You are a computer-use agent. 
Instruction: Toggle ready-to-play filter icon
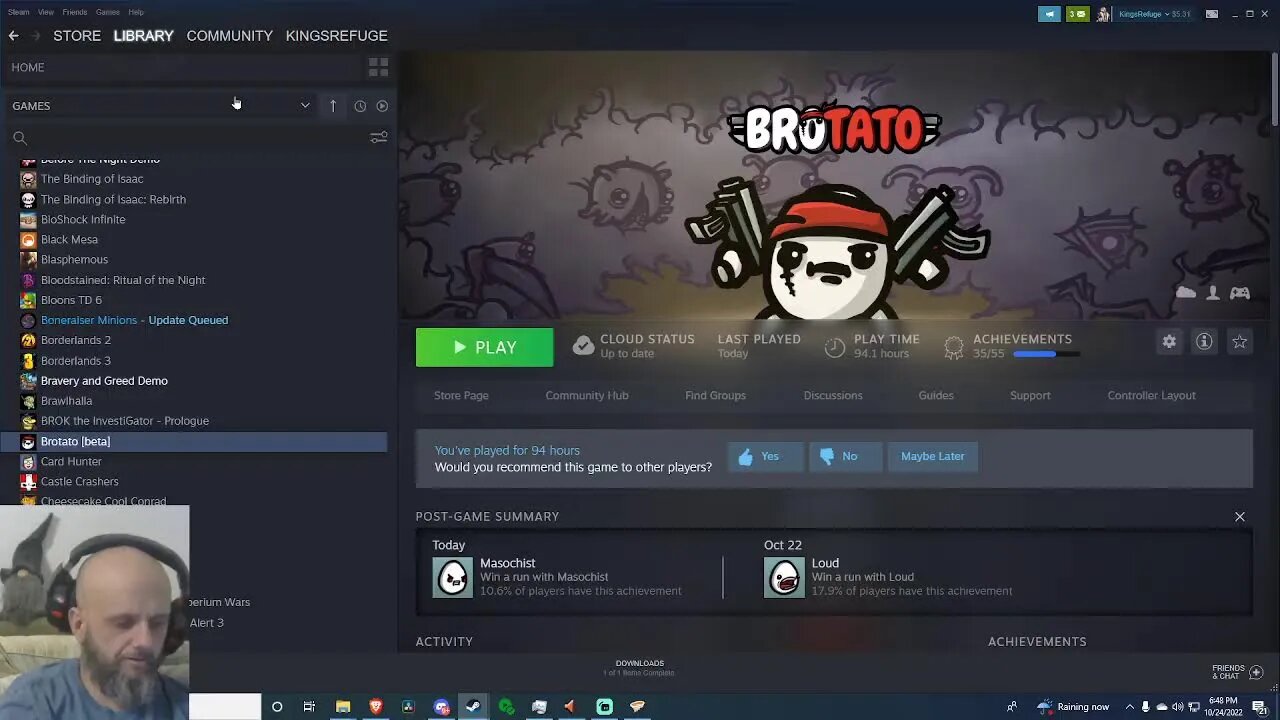(382, 106)
